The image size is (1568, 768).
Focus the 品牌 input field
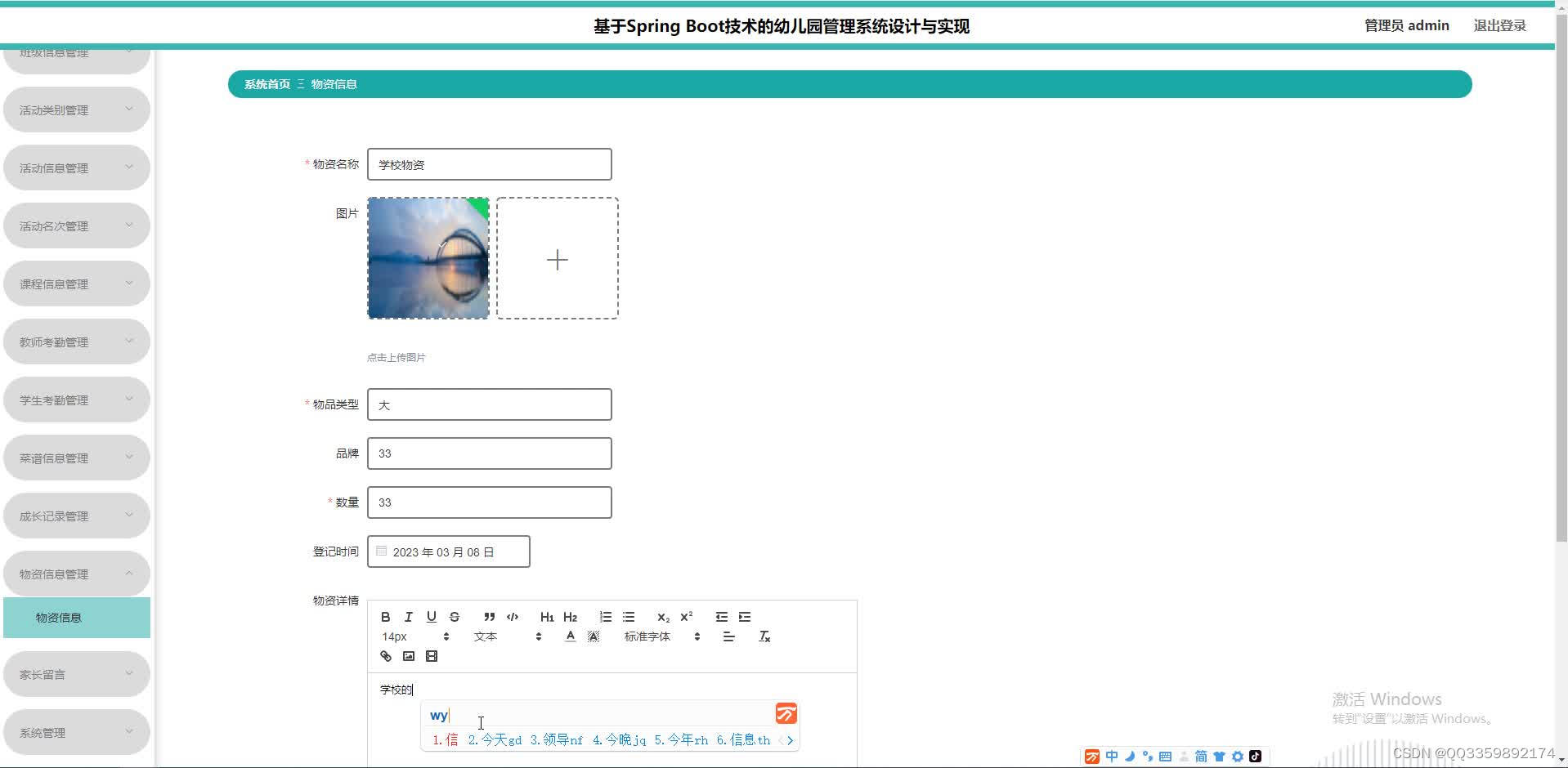490,453
